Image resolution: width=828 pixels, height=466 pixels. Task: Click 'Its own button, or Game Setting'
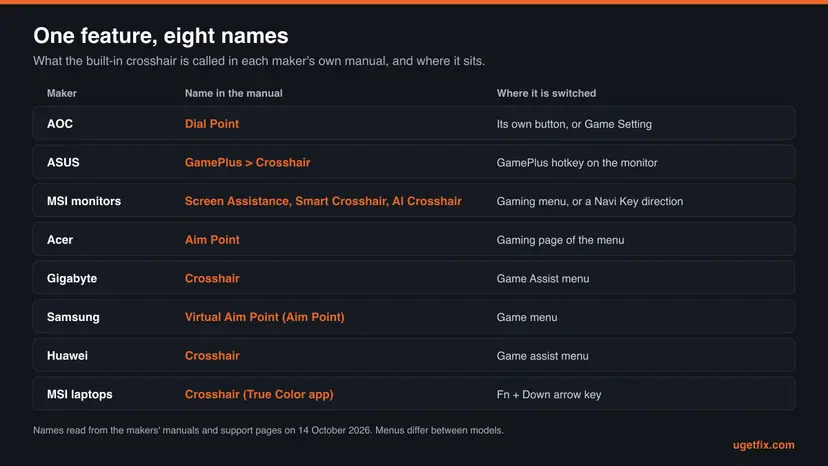[574, 124]
